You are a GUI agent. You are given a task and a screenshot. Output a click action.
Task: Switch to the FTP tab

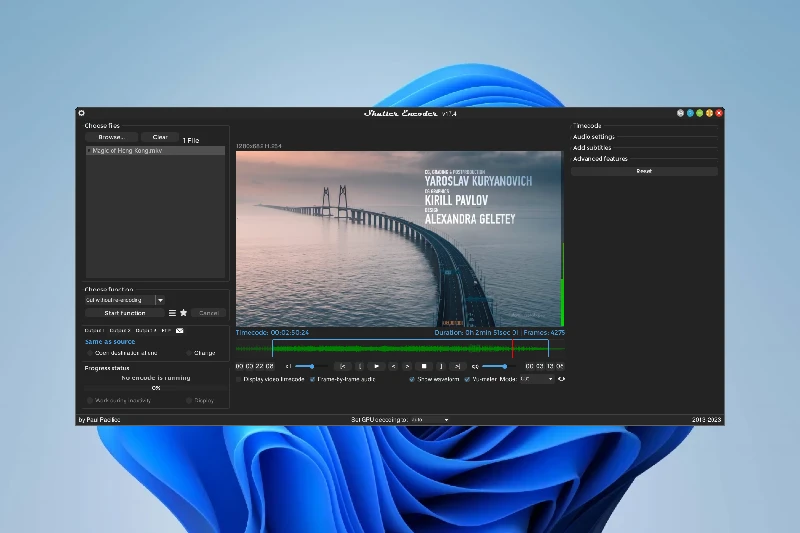point(166,331)
